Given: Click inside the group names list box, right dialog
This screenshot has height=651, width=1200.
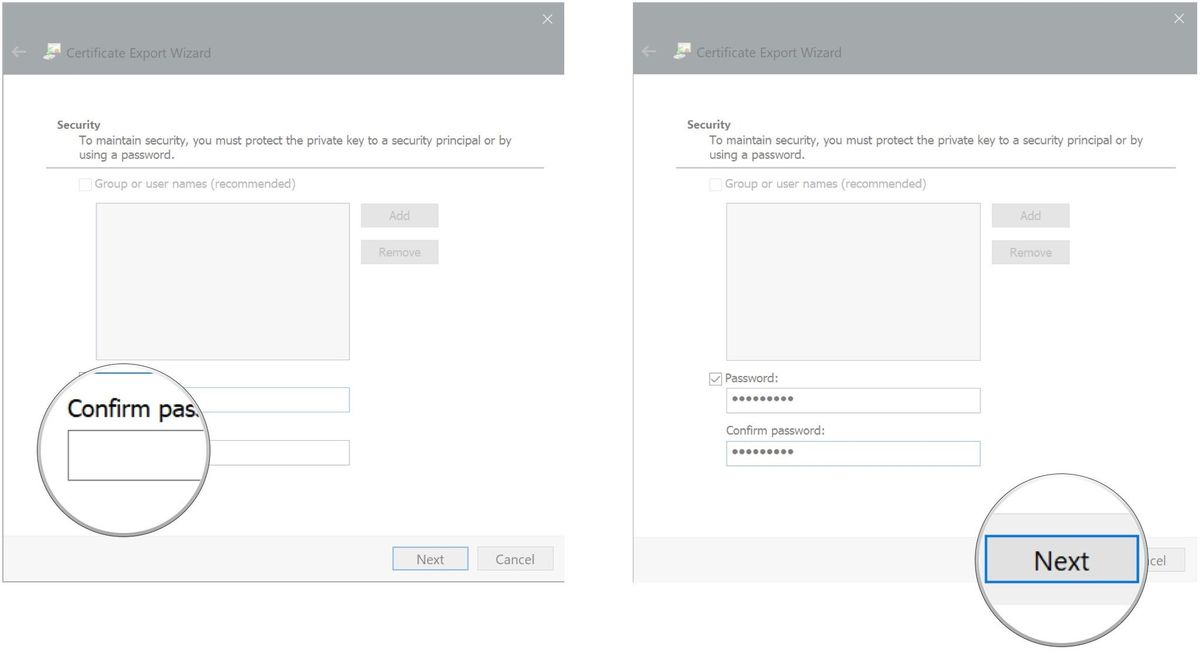Looking at the screenshot, I should click(852, 280).
